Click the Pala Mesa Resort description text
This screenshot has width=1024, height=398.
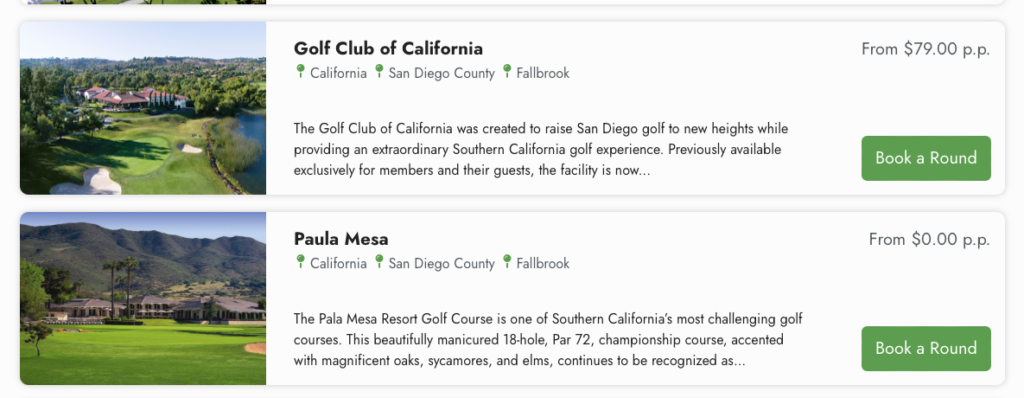(x=548, y=340)
